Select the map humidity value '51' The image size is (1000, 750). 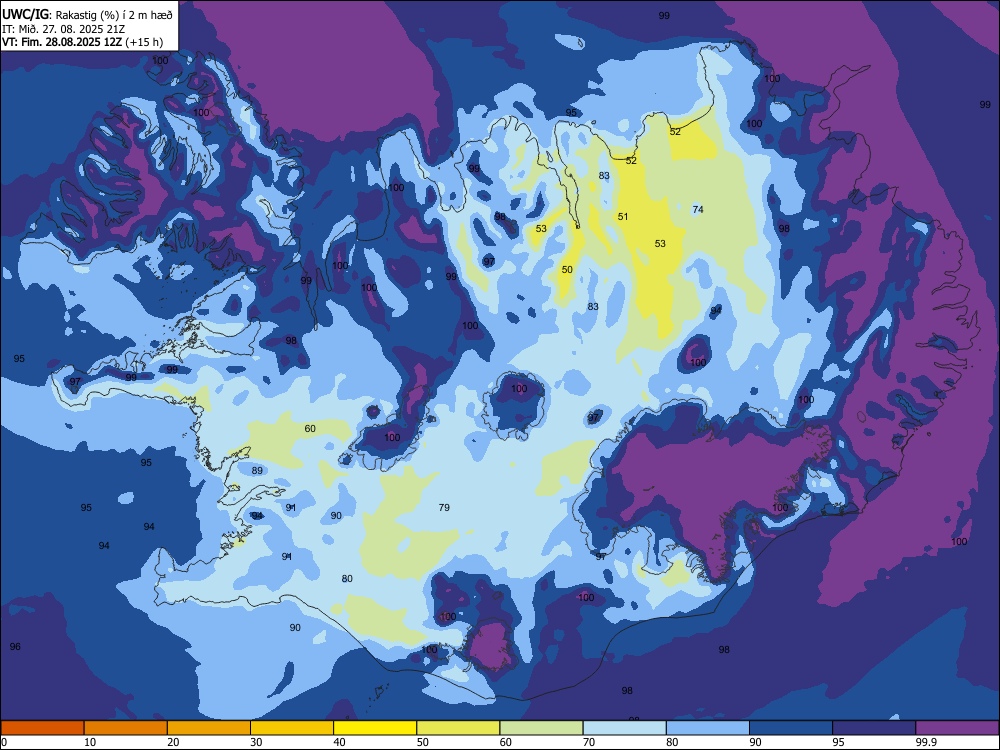tap(623, 217)
